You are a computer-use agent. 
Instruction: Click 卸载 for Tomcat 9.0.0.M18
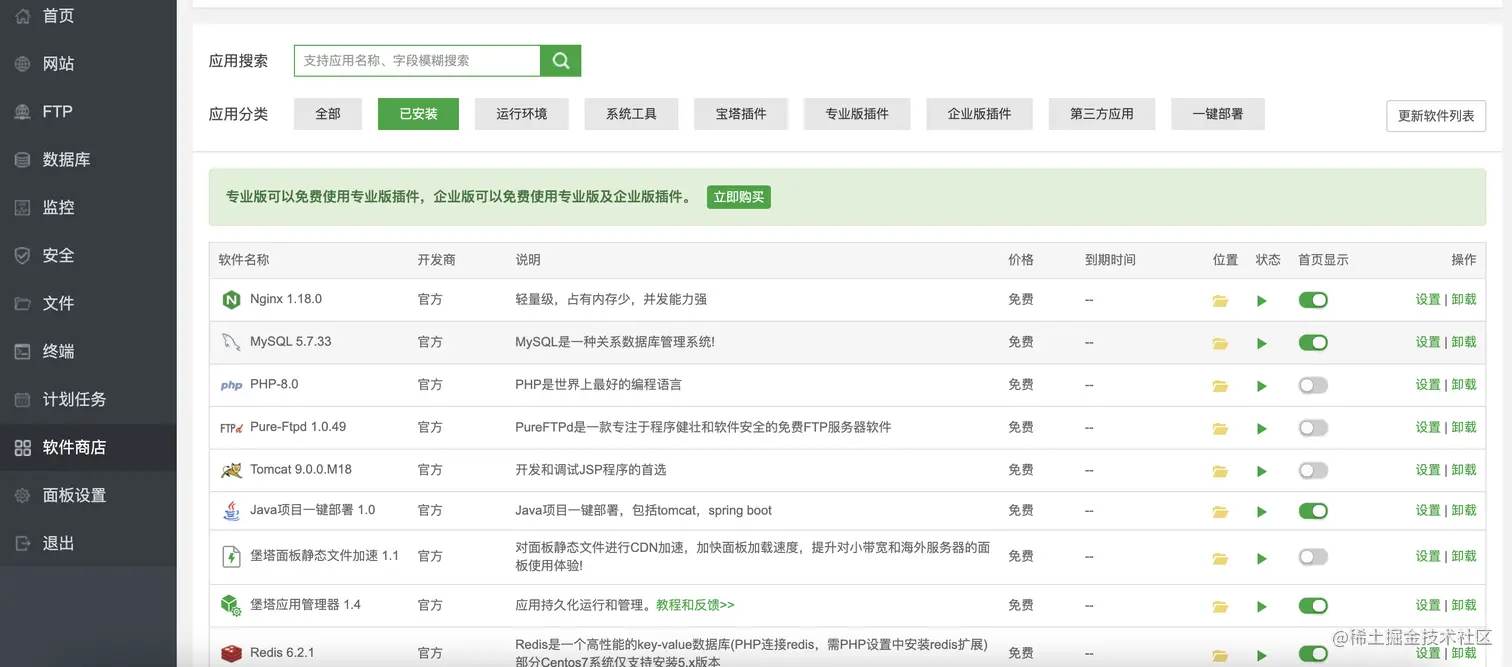[x=1464, y=470]
